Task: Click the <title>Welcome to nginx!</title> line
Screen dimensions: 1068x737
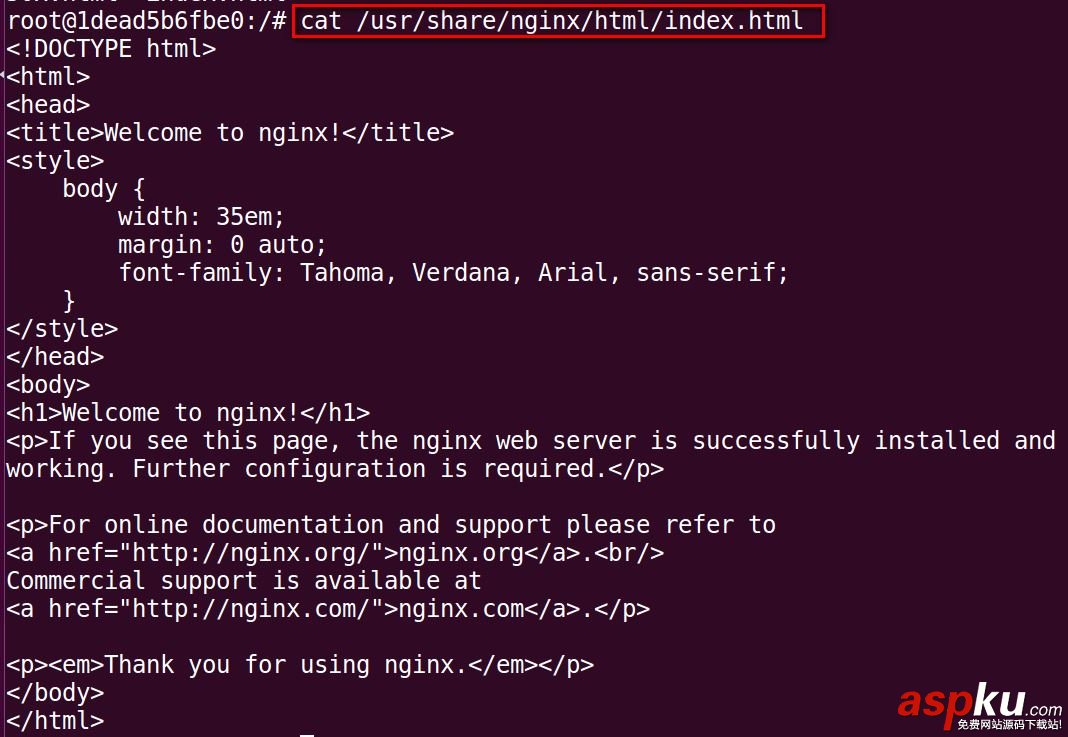Action: click(230, 132)
